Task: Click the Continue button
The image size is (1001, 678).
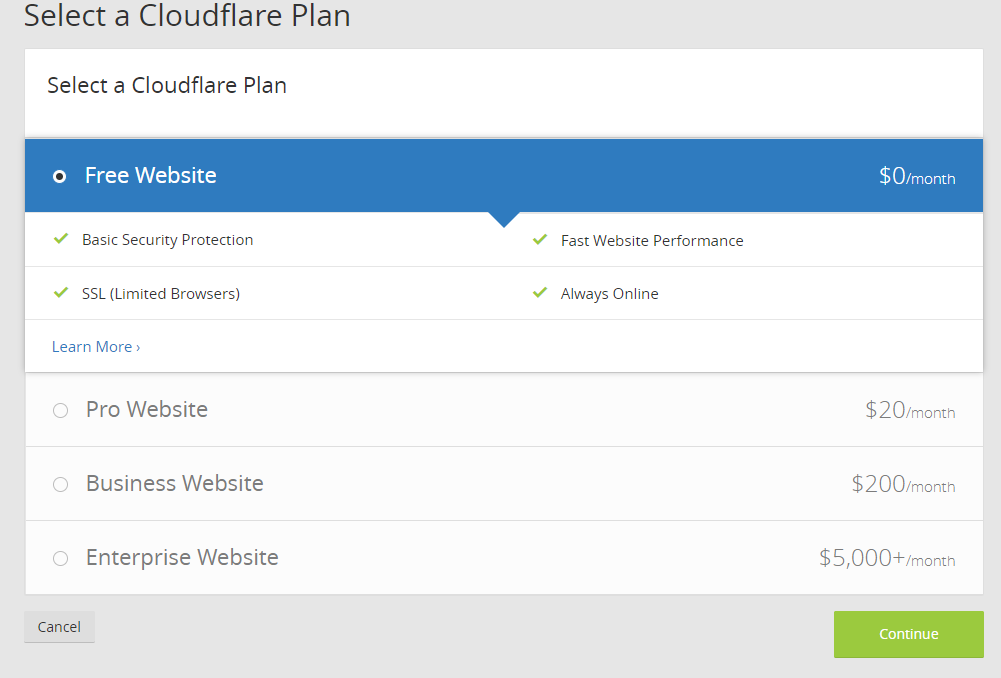Action: tap(908, 634)
